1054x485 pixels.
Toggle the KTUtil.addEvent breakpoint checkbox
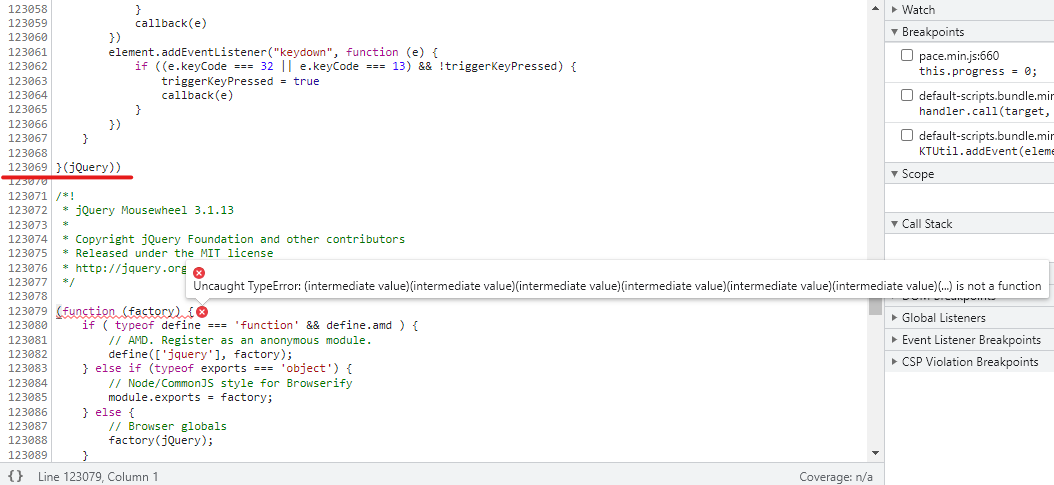pos(907,134)
